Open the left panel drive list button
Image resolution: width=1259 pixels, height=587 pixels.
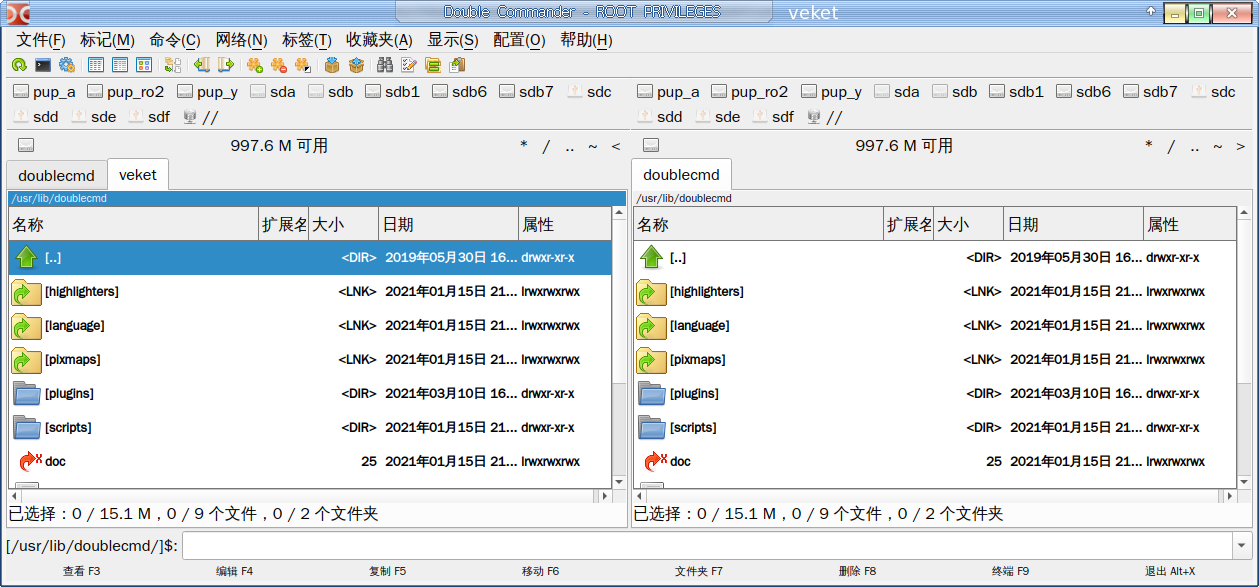(x=25, y=146)
